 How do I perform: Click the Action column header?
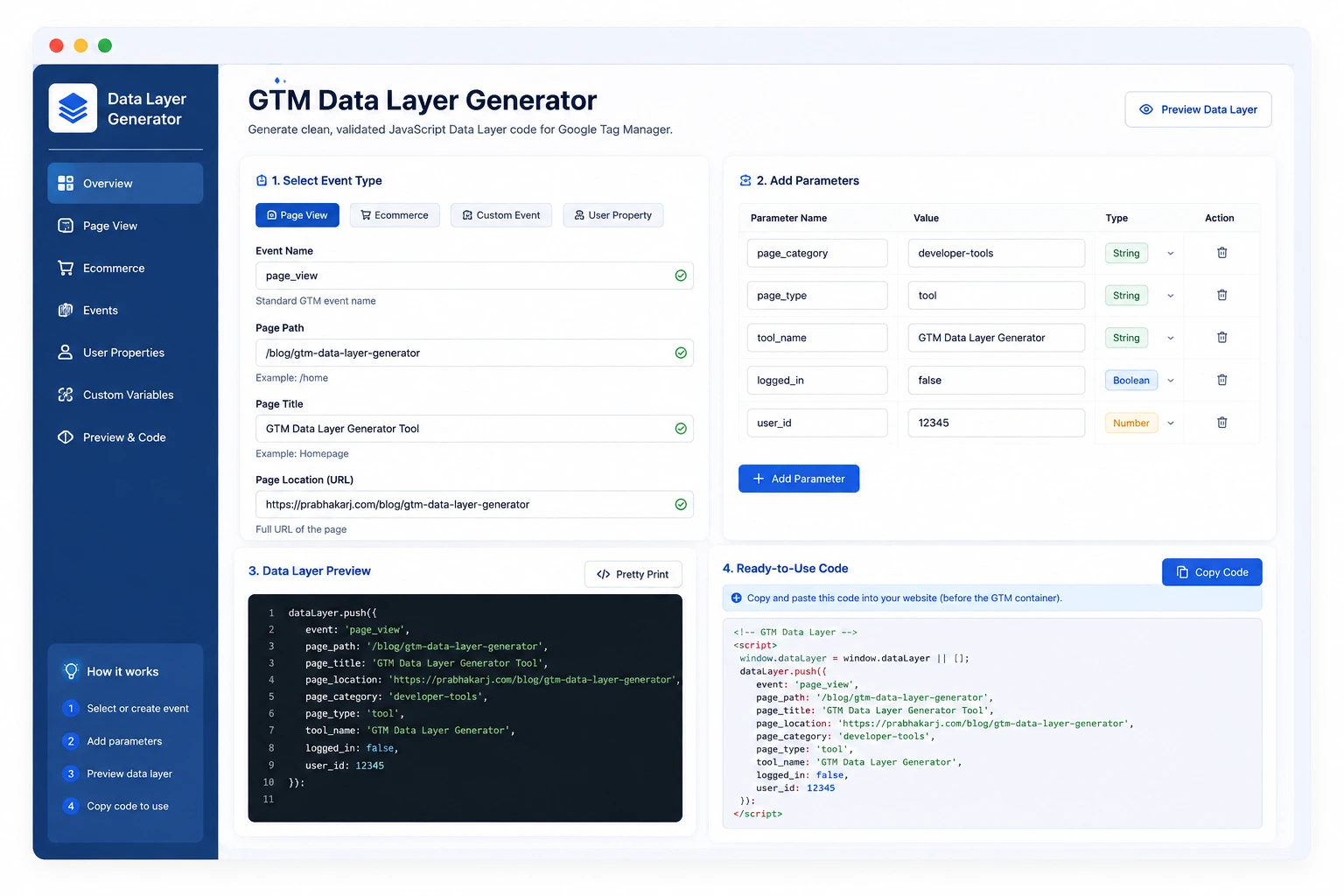(x=1220, y=218)
